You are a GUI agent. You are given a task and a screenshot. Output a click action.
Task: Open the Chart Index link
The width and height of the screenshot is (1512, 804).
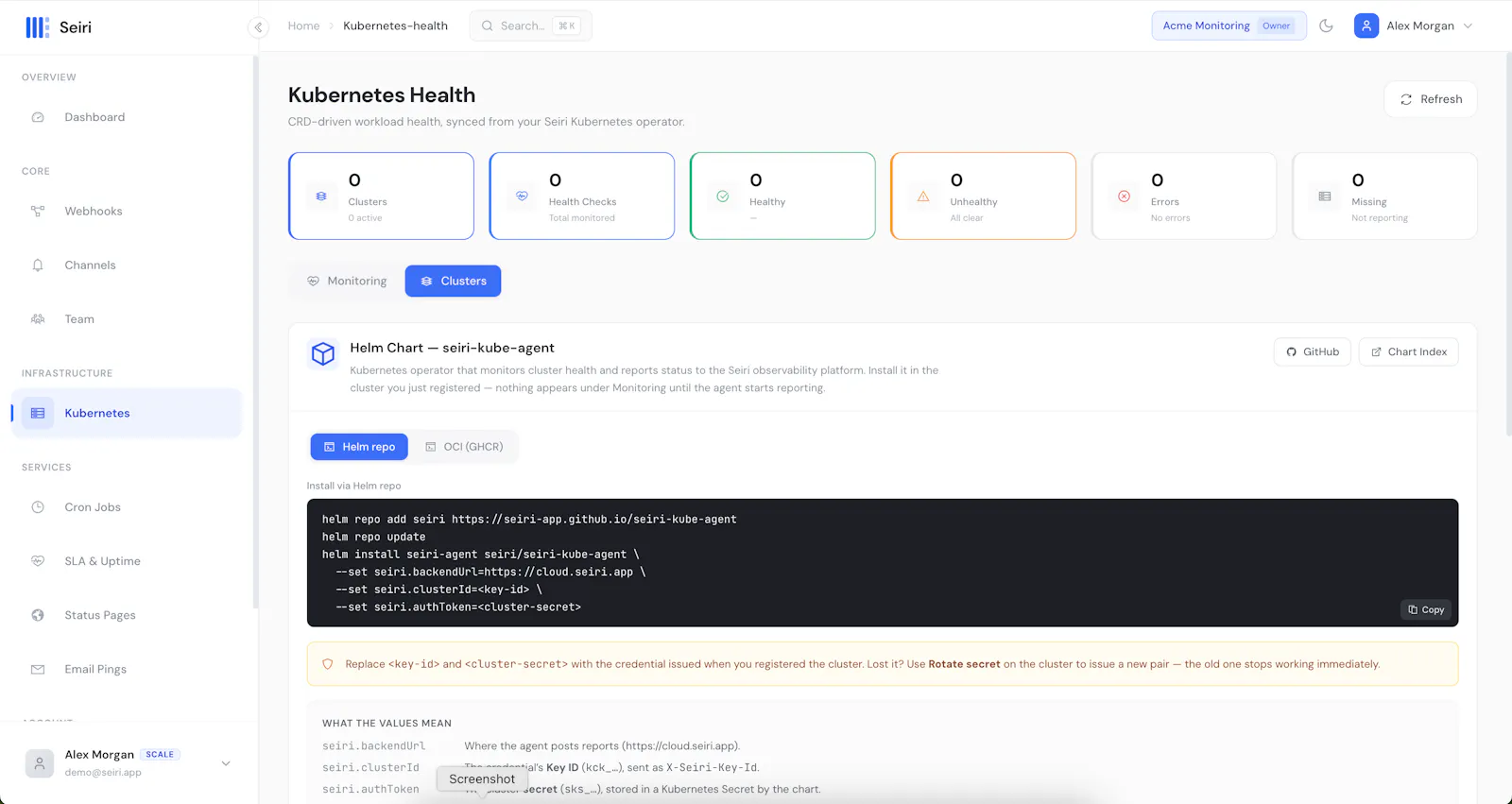tap(1408, 352)
